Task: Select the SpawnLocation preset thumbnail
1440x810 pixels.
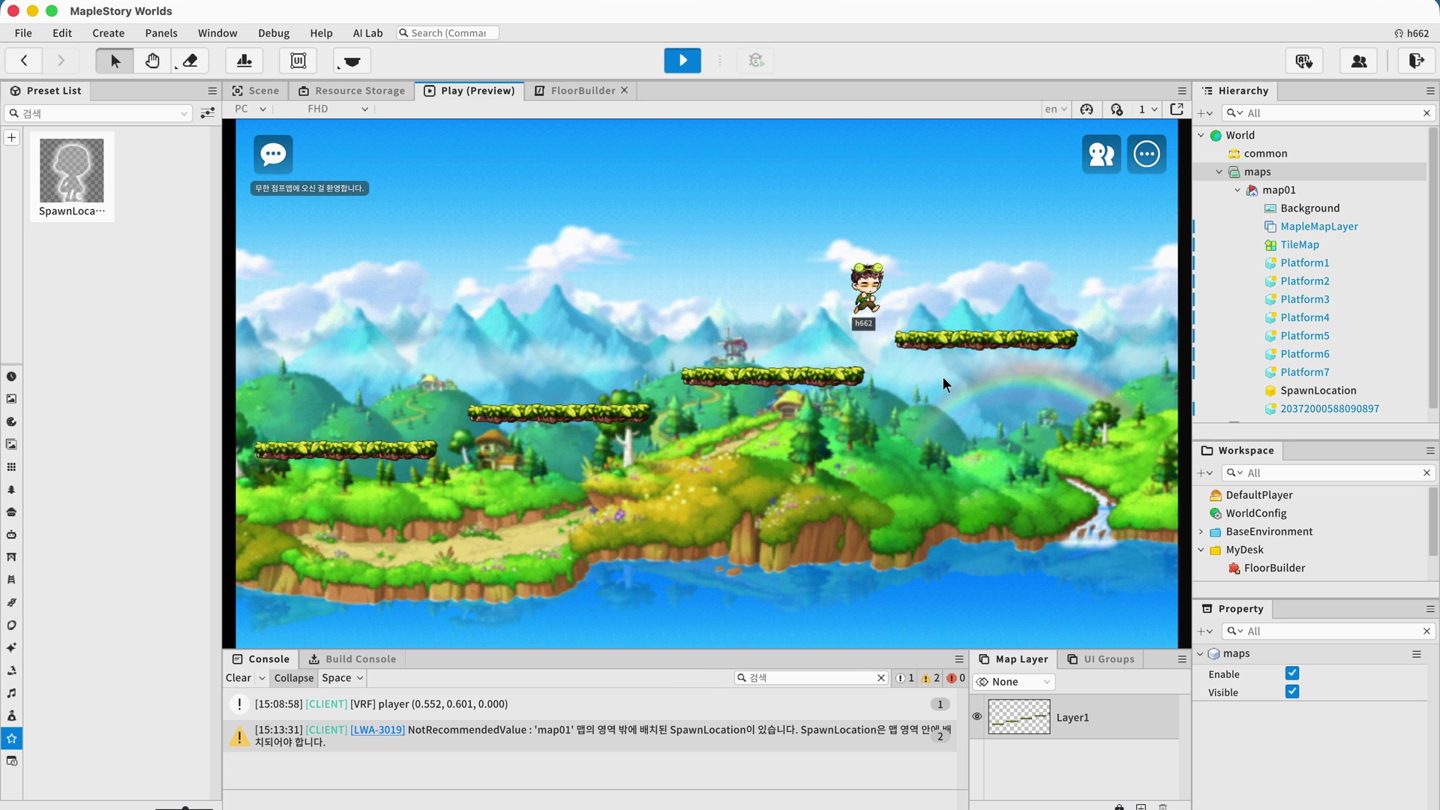Action: [x=72, y=177]
